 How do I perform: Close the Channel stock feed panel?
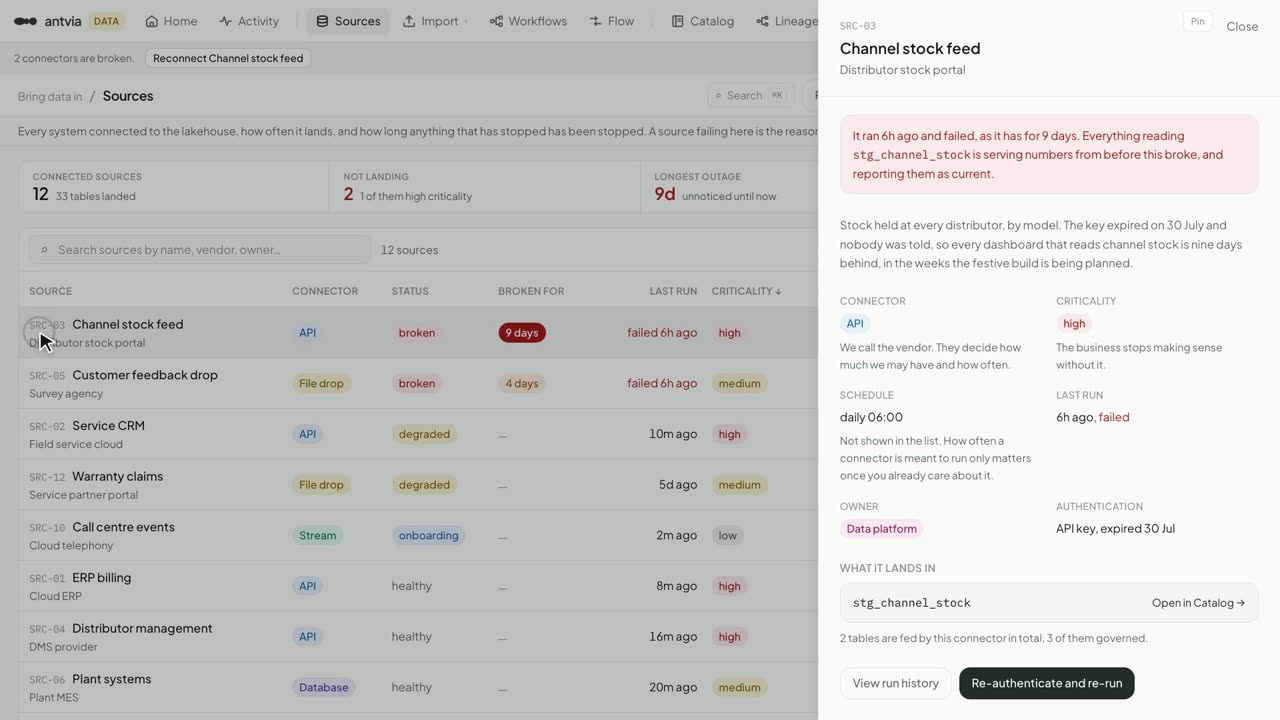1242,26
